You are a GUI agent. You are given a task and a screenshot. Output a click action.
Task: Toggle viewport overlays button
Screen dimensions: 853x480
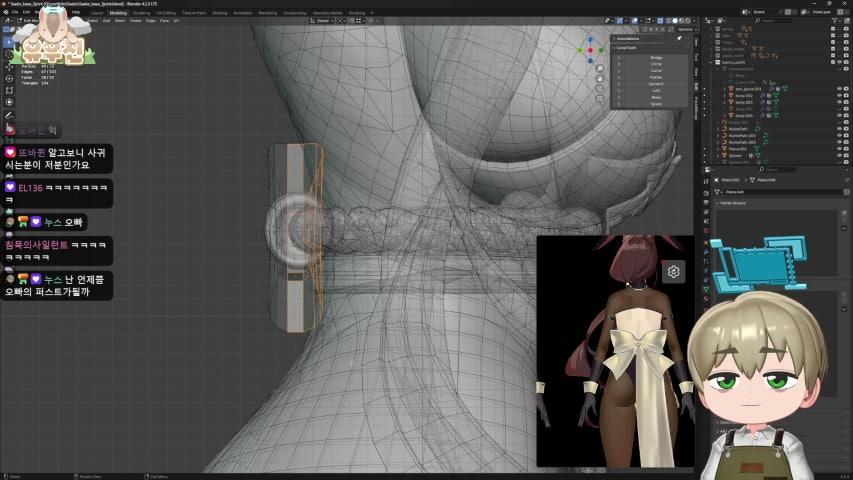pyautogui.click(x=634, y=21)
